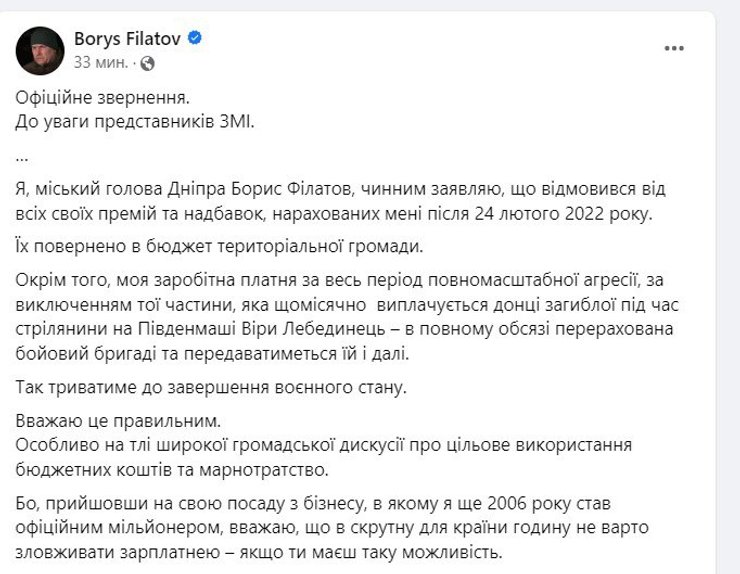Open the post options three-dot menu
This screenshot has height=574, width=740.
click(x=675, y=48)
